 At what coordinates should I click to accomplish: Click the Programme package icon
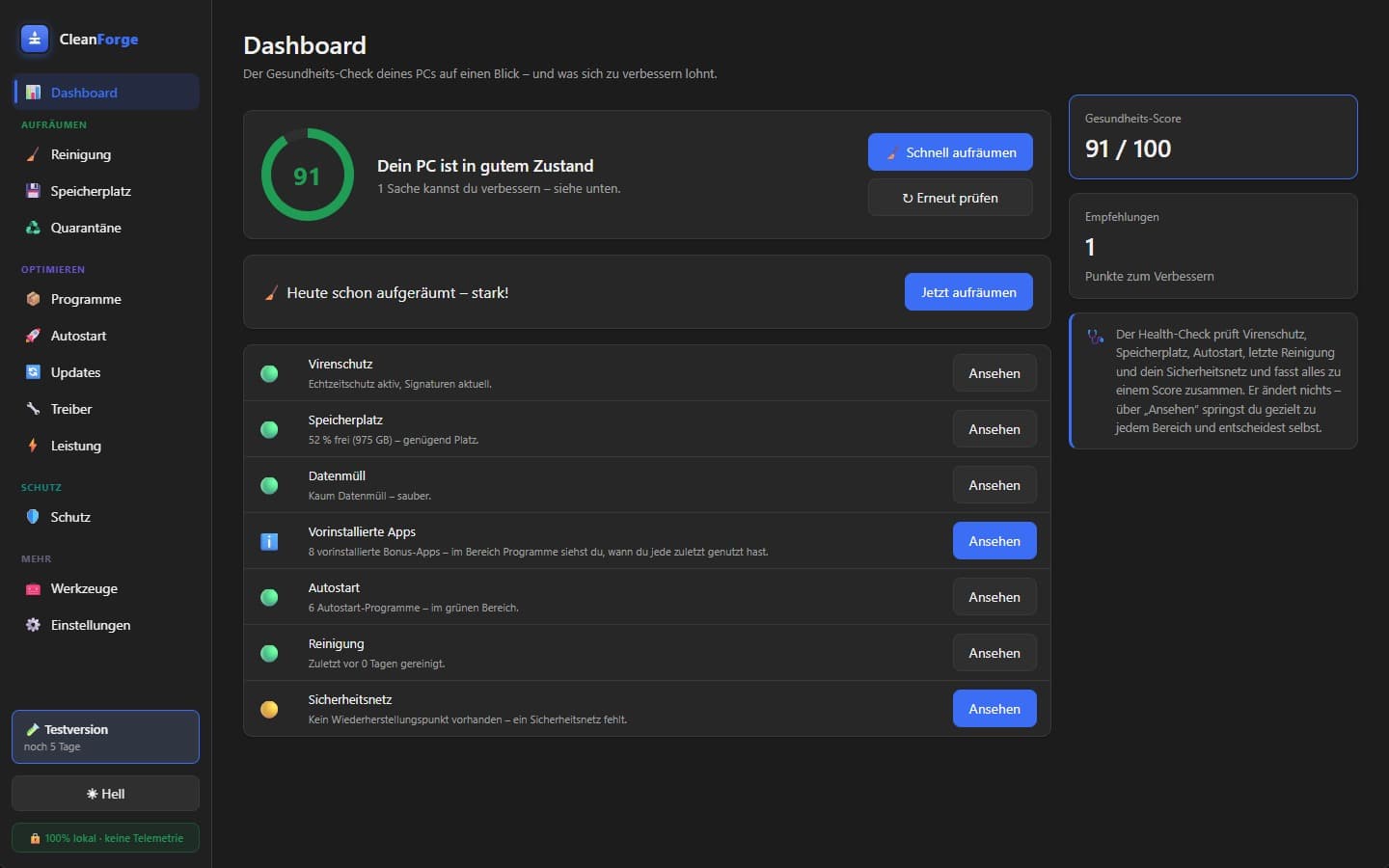(33, 299)
